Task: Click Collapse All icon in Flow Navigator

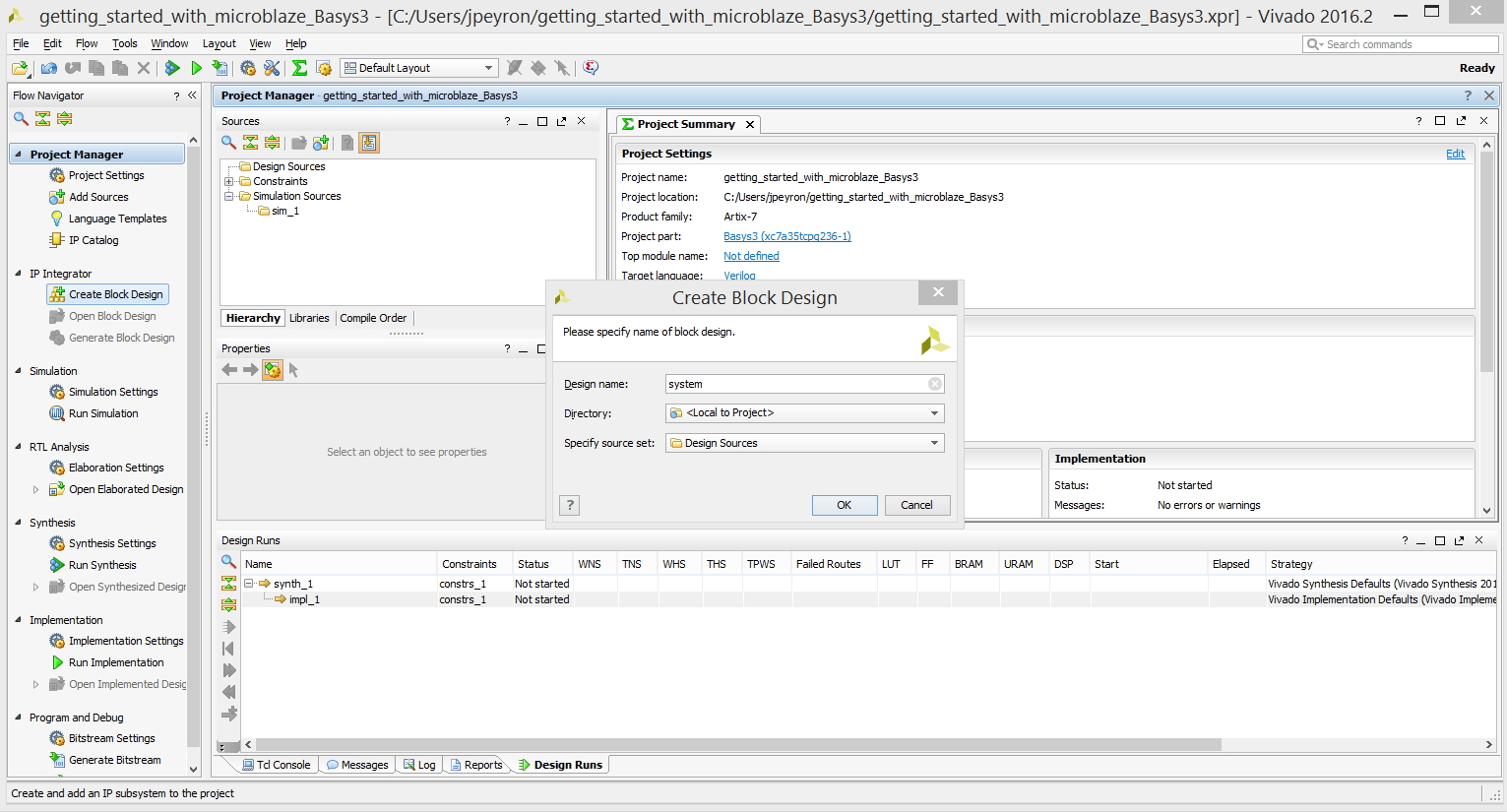Action: (42, 118)
